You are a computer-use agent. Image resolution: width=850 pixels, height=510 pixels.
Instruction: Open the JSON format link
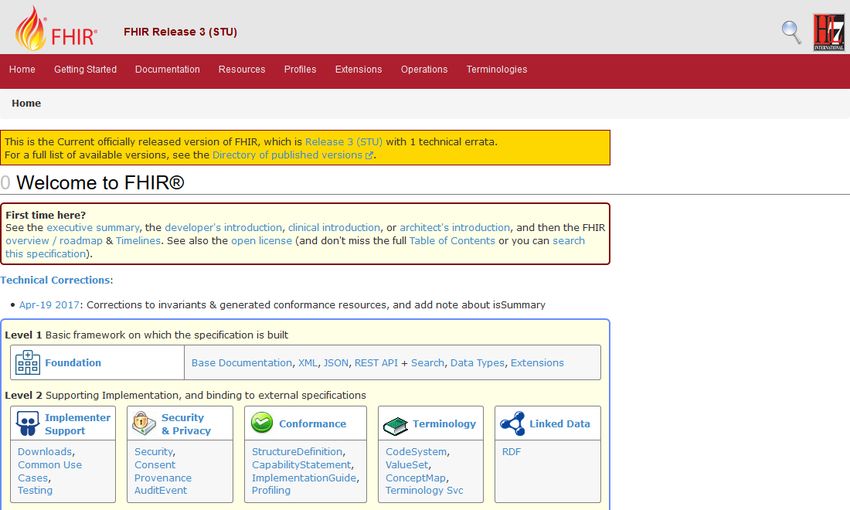pos(336,363)
